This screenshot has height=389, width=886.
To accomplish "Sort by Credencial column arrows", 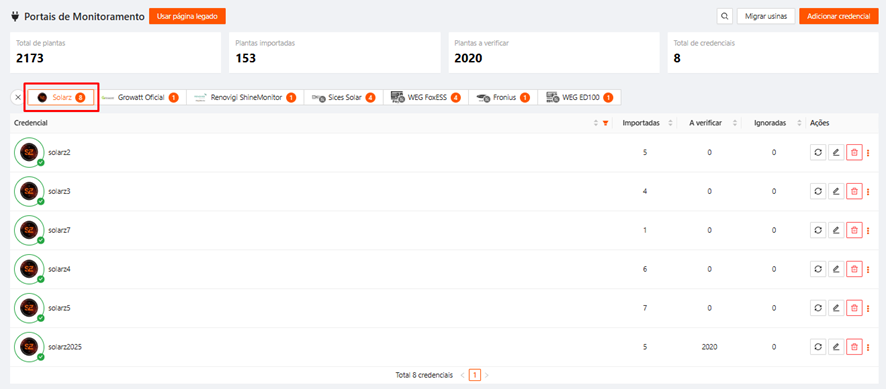I will click(x=596, y=123).
